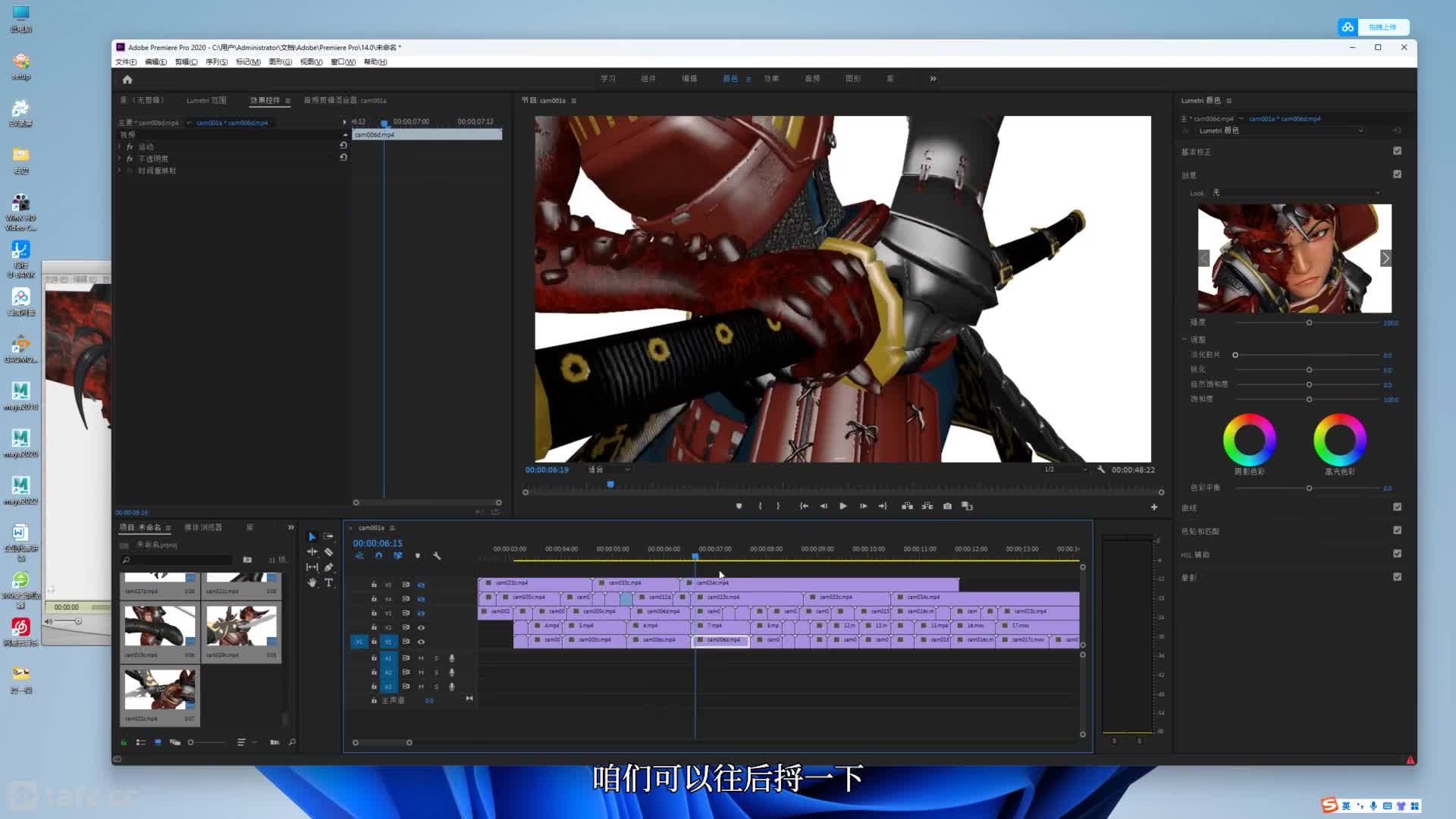This screenshot has width=1456, height=819.
Task: Show more workspaces with double chevron
Action: (x=933, y=79)
